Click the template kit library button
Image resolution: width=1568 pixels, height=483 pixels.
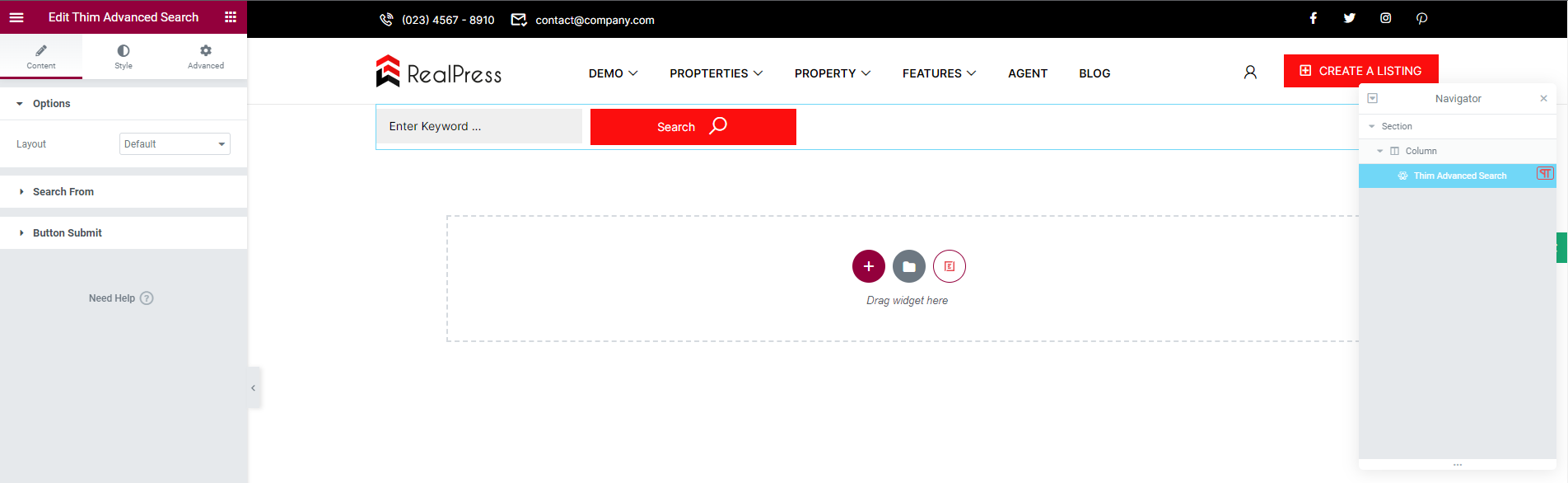(x=950, y=266)
